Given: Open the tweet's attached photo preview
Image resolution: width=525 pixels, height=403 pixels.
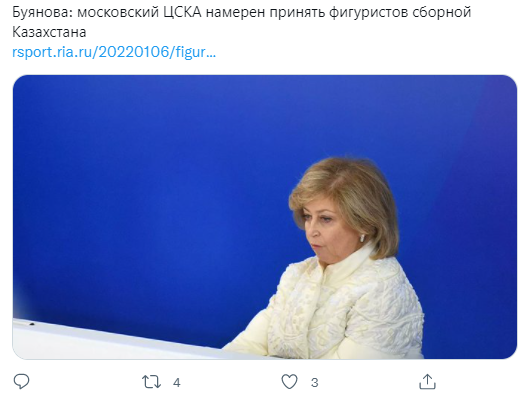Looking at the screenshot, I should point(265,217).
